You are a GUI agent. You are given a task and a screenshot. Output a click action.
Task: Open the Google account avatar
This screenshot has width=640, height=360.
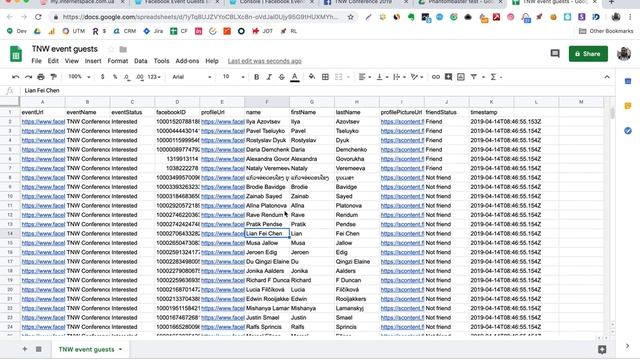pos(624,53)
